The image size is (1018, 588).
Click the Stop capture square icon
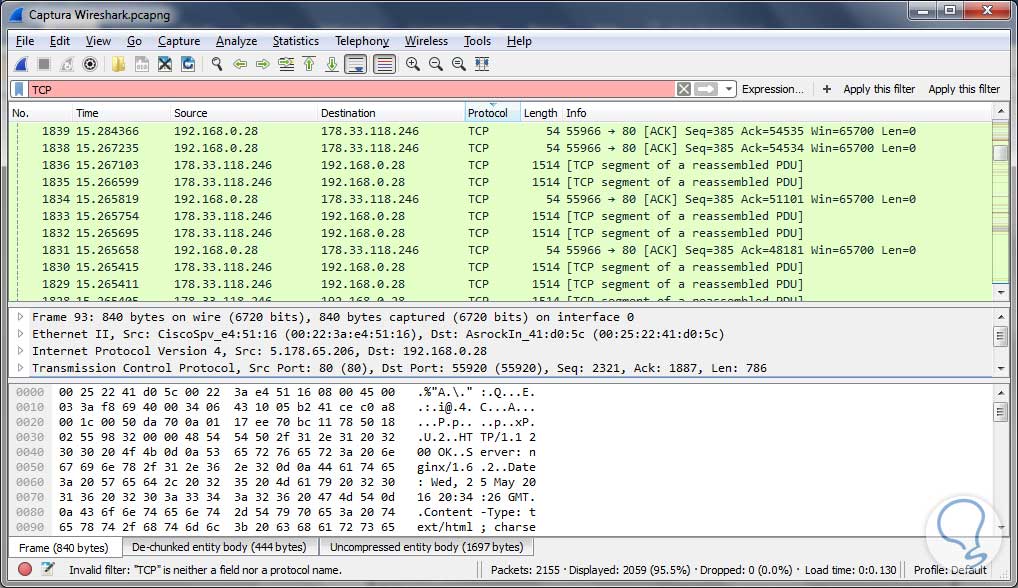(x=44, y=64)
